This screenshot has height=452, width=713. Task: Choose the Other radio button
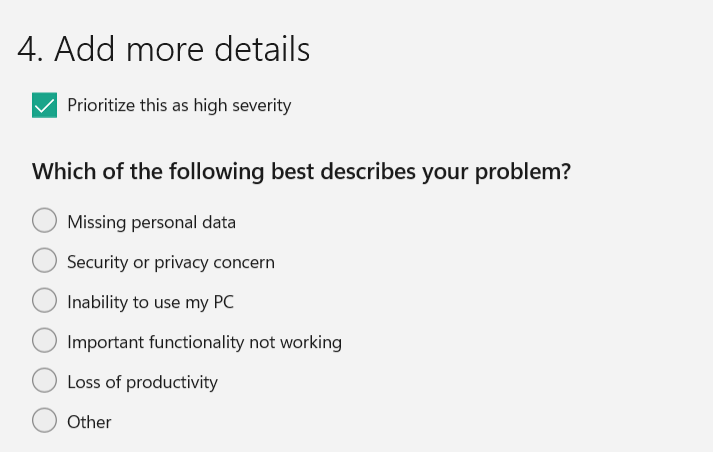point(44,420)
